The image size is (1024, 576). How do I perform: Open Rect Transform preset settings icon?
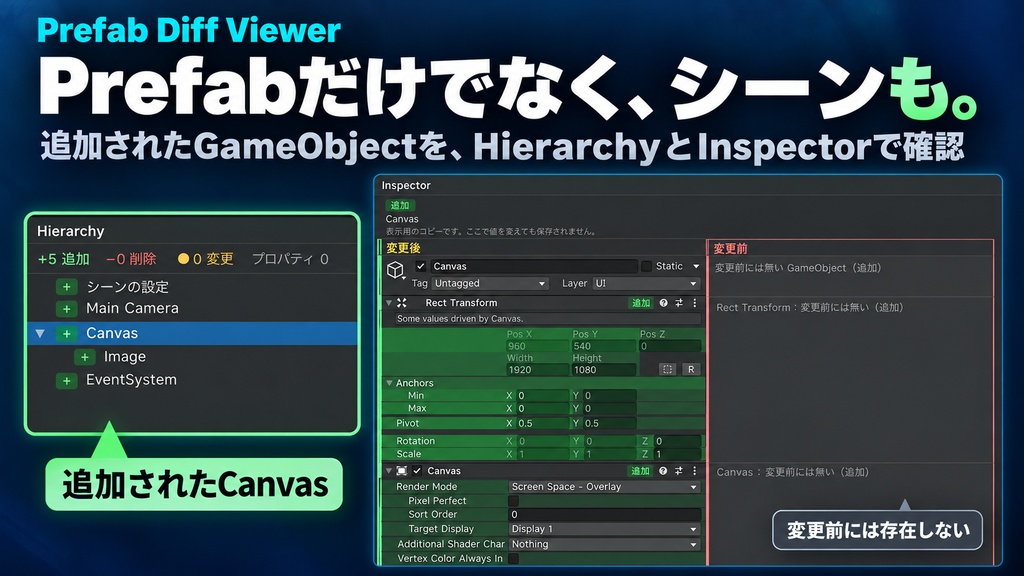(679, 303)
